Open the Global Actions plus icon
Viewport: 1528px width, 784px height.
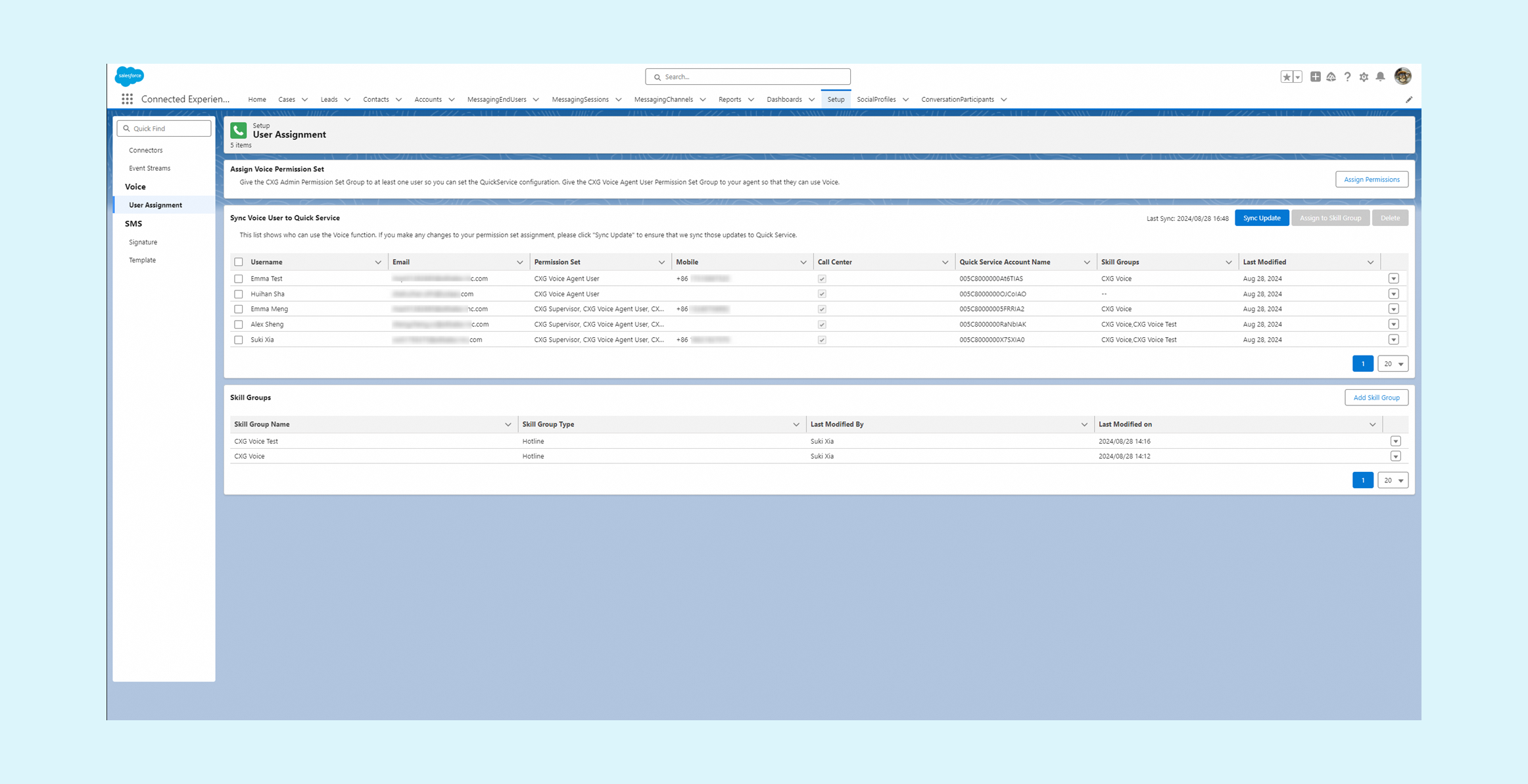(x=1315, y=77)
